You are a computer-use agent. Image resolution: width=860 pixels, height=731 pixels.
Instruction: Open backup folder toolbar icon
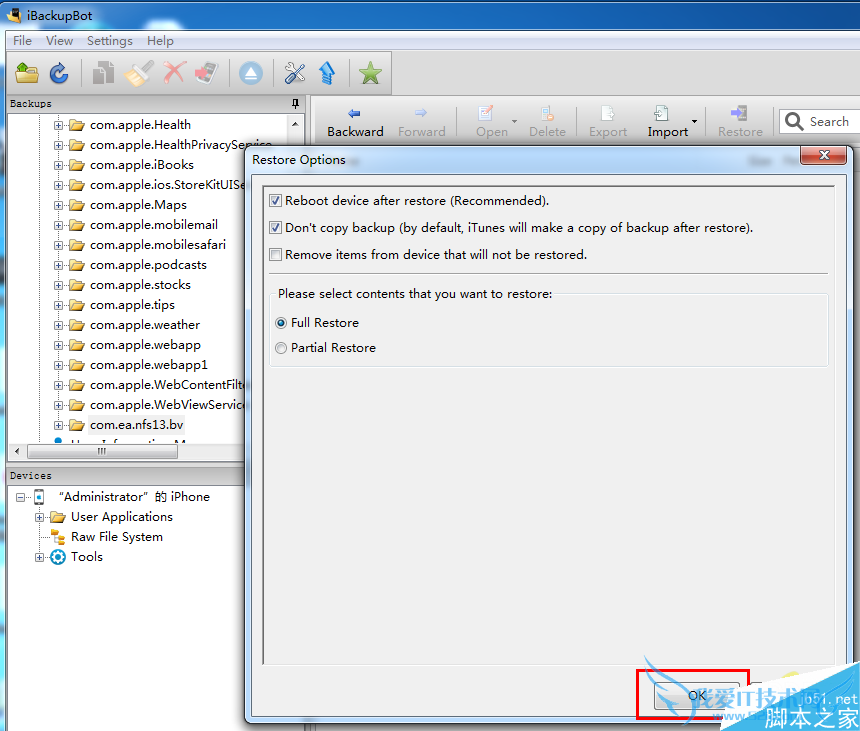tap(27, 73)
